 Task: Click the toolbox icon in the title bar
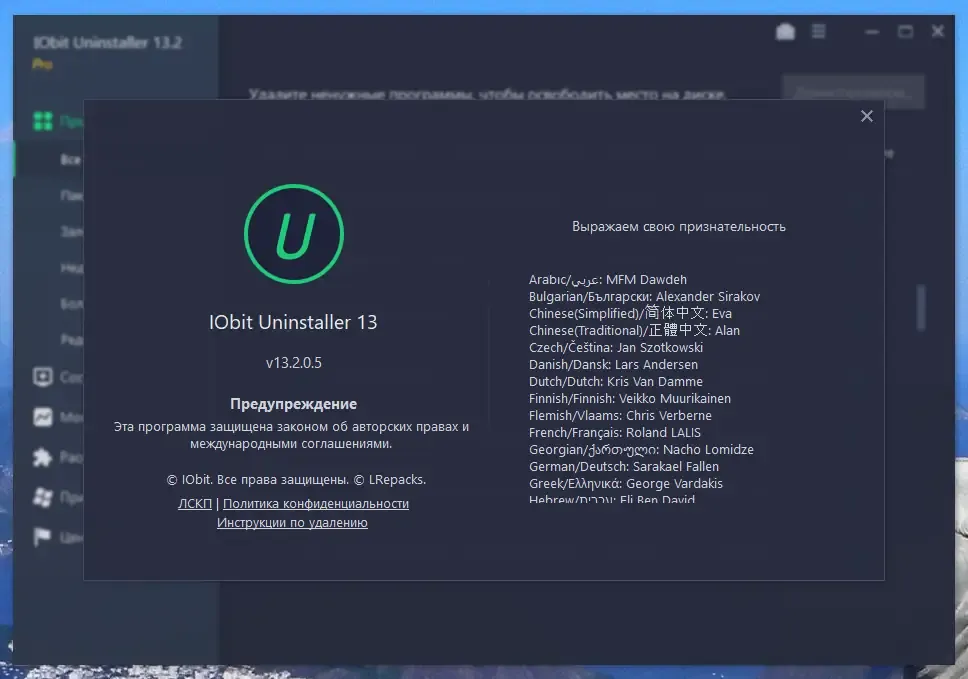point(785,31)
